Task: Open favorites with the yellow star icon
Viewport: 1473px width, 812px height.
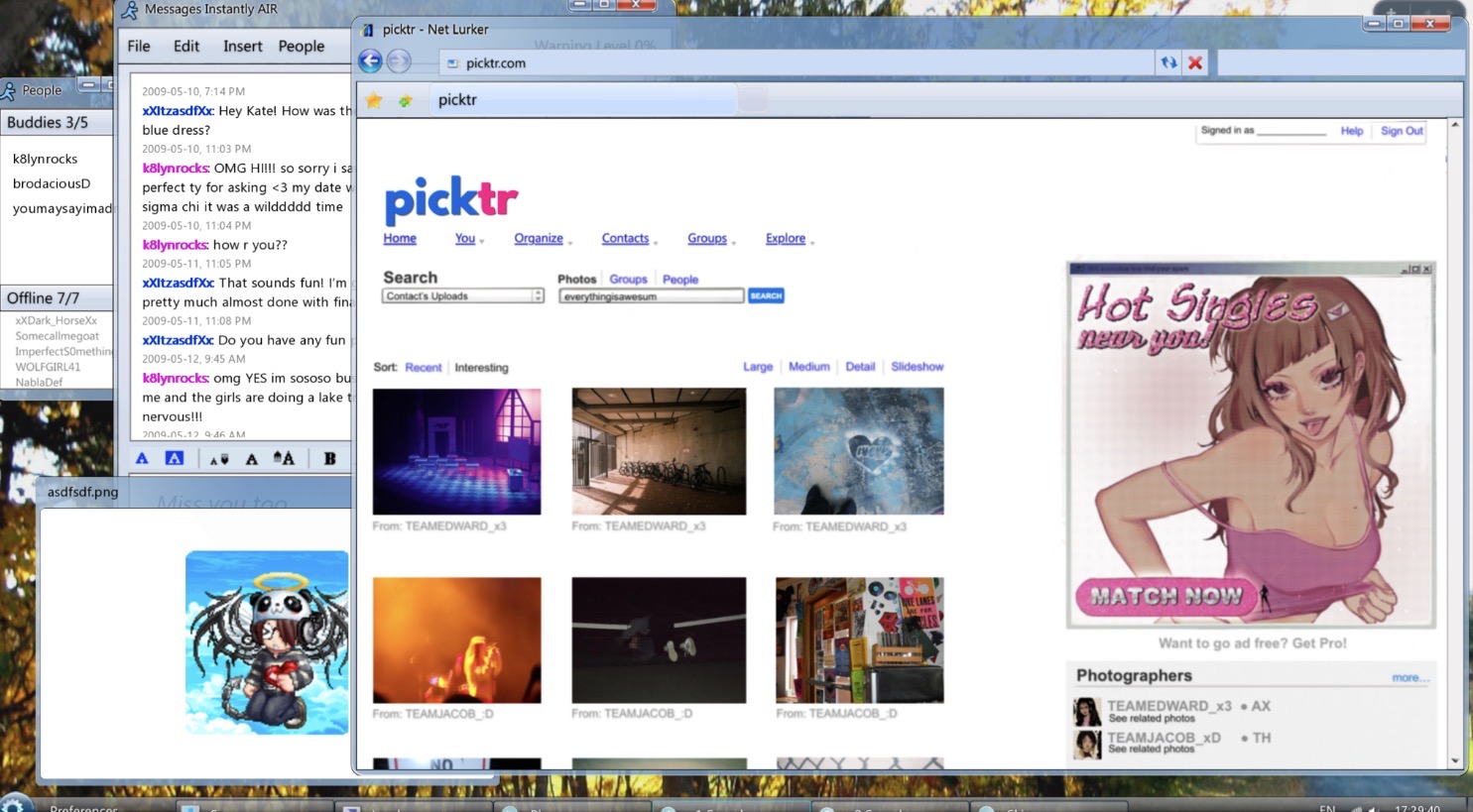Action: pyautogui.click(x=374, y=100)
